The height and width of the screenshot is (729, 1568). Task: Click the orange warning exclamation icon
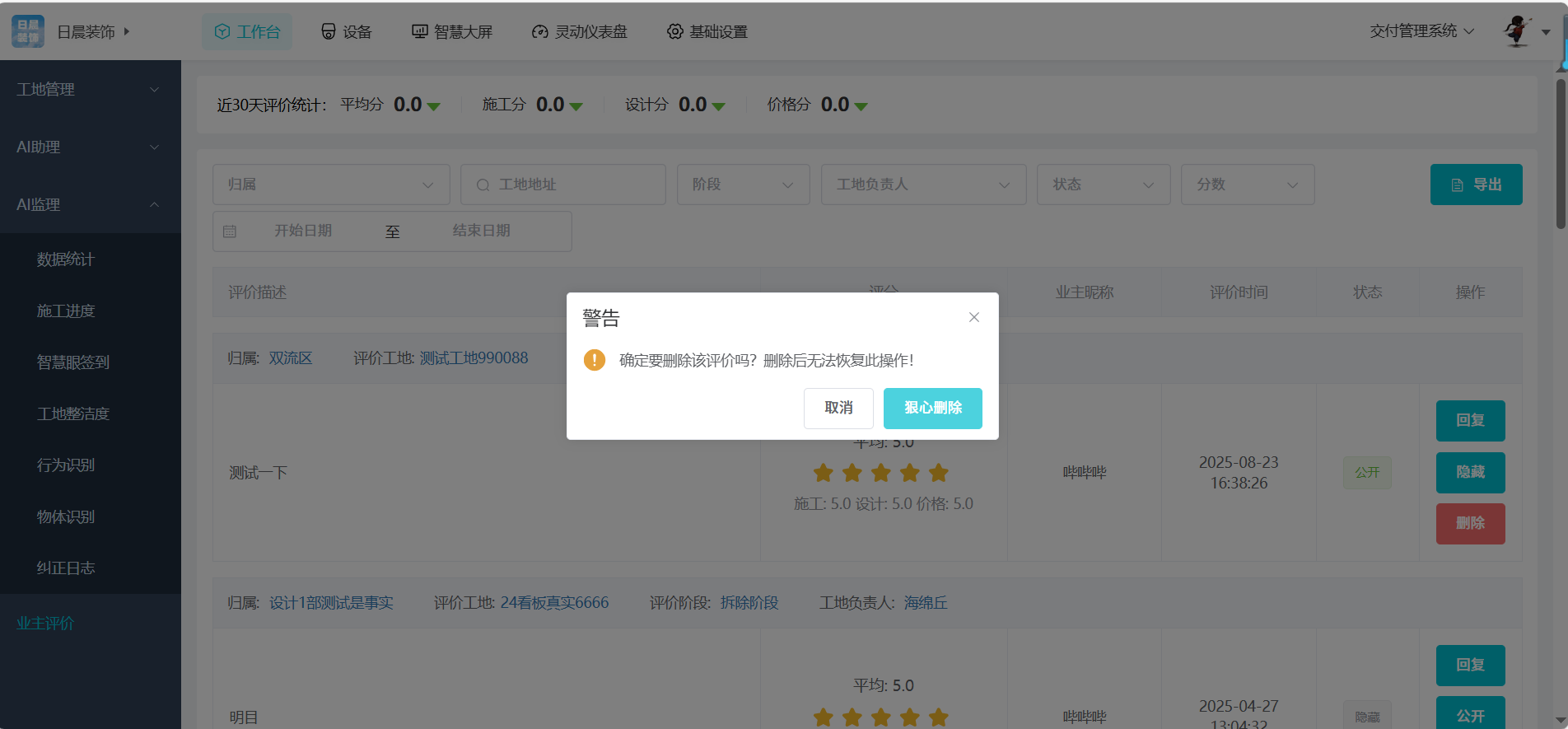tap(594, 360)
